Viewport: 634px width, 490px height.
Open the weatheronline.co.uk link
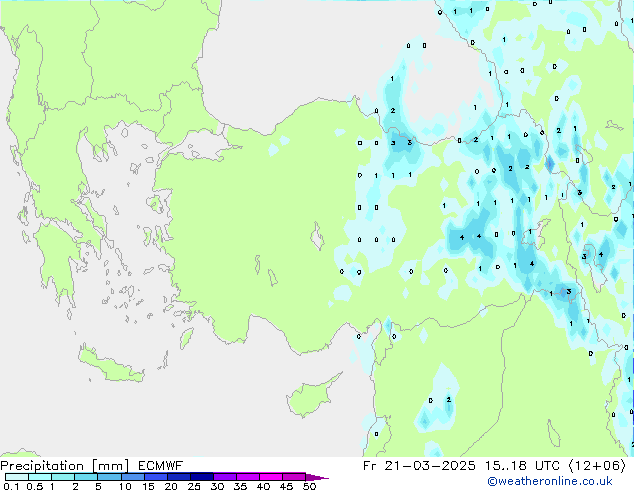pyautogui.click(x=549, y=481)
